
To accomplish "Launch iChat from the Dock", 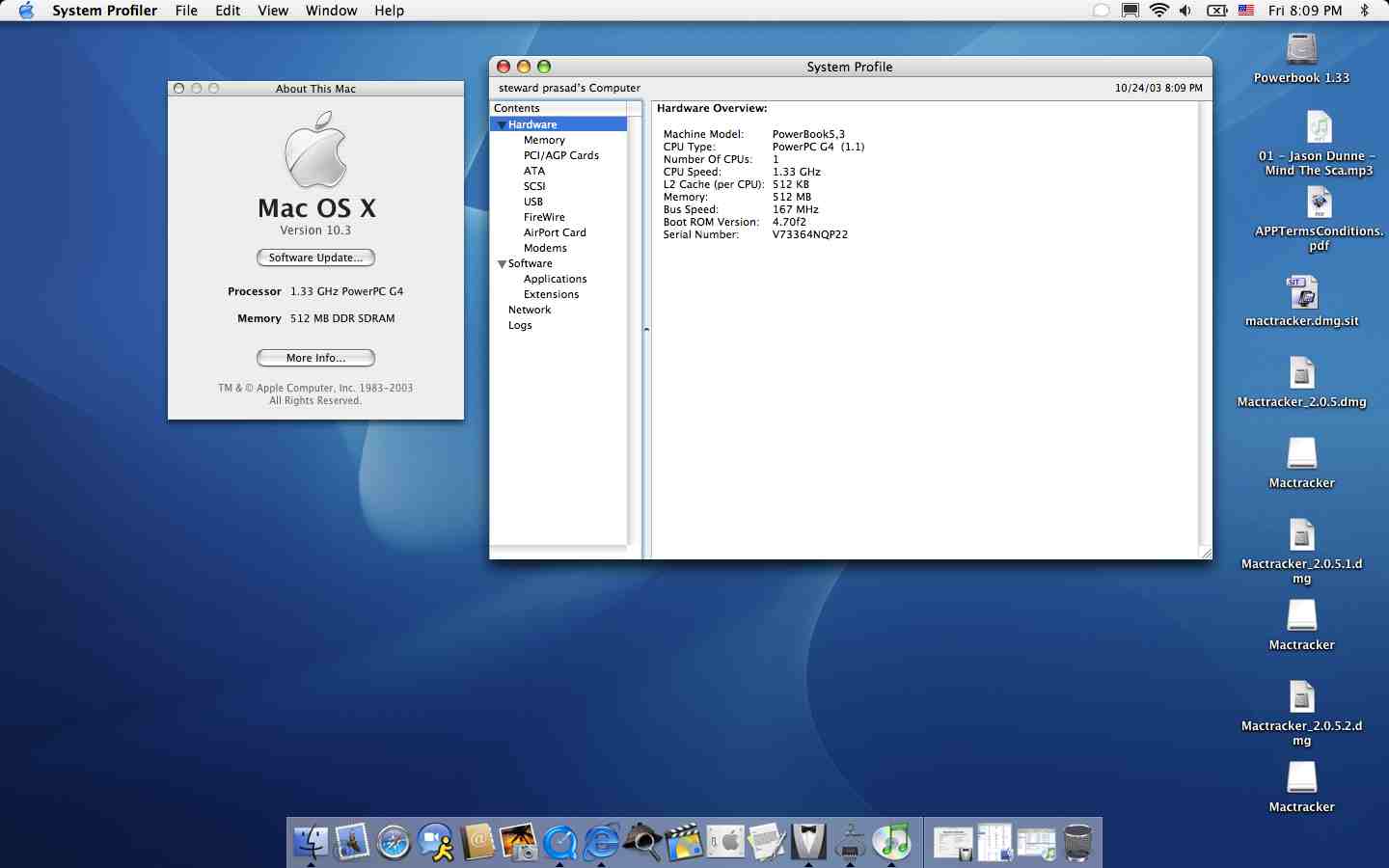I will tap(435, 842).
